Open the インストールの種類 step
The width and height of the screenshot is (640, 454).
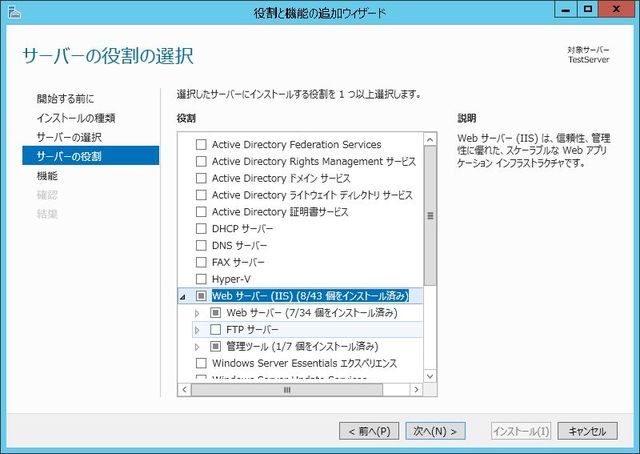pos(76,118)
